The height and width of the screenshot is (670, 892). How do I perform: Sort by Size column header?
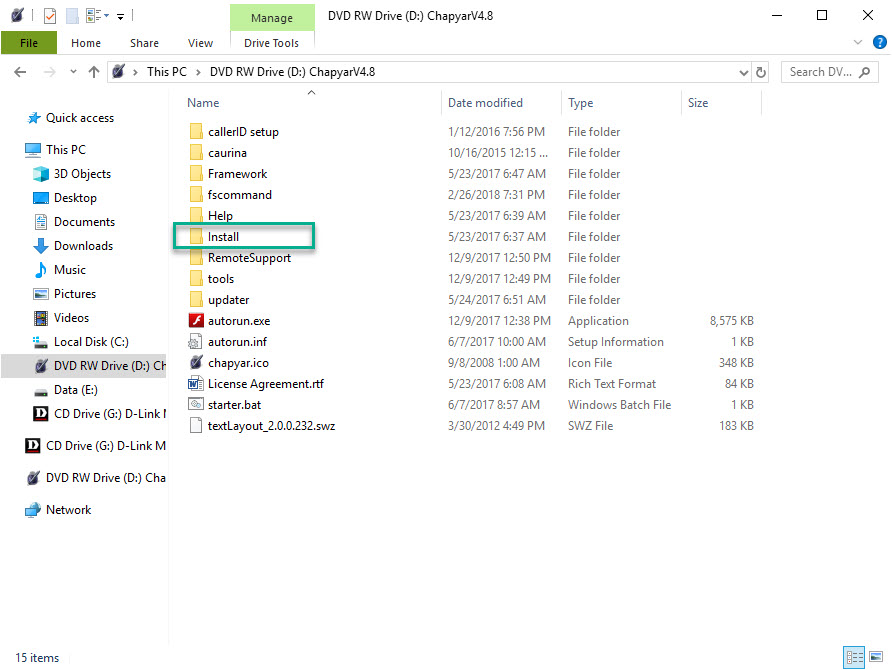pos(698,102)
